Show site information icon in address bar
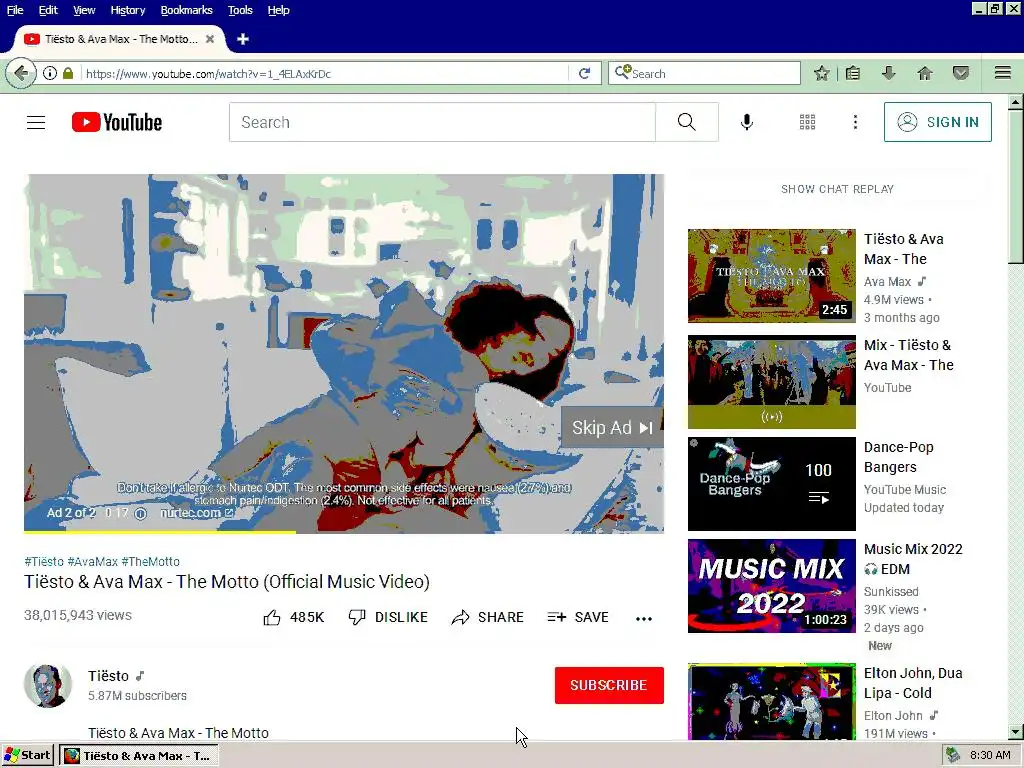The image size is (1024, 768). tap(50, 73)
